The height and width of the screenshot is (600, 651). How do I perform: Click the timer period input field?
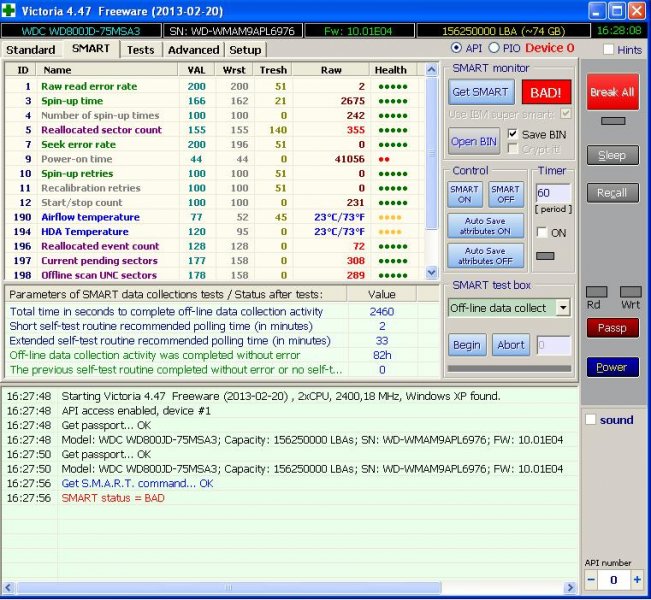point(553,192)
